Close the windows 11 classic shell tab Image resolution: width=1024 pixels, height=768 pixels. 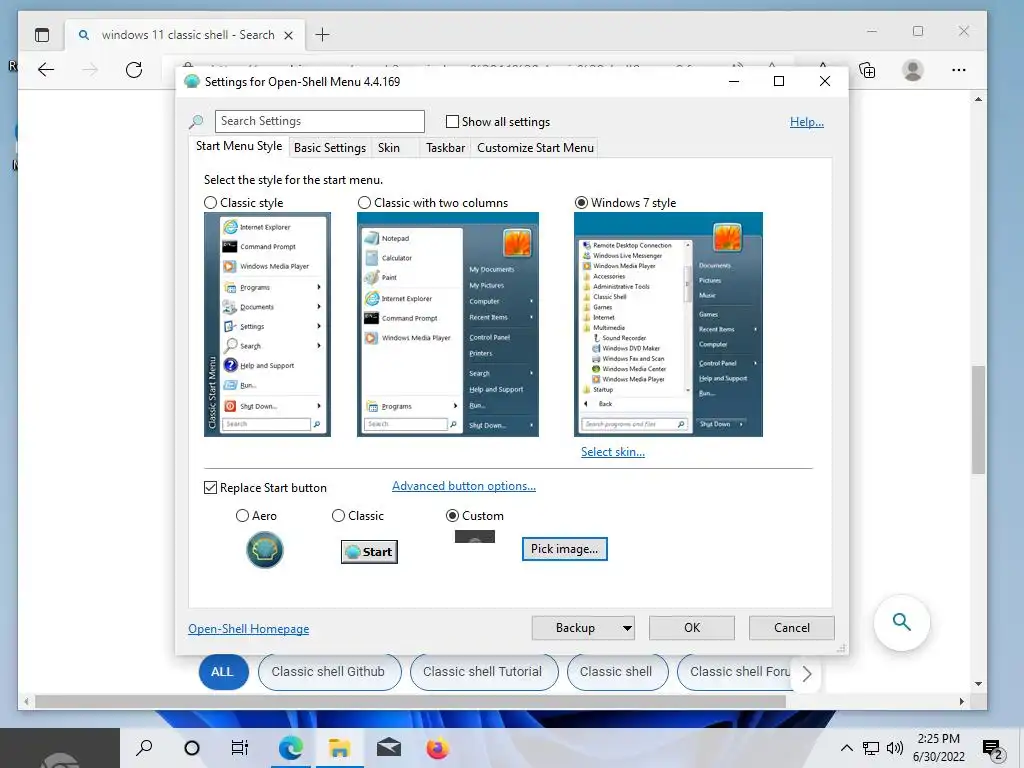pyautogui.click(x=288, y=35)
